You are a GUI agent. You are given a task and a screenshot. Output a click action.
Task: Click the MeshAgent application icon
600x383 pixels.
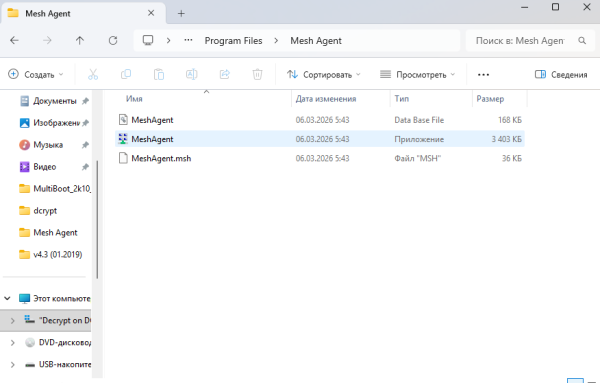(x=123, y=139)
